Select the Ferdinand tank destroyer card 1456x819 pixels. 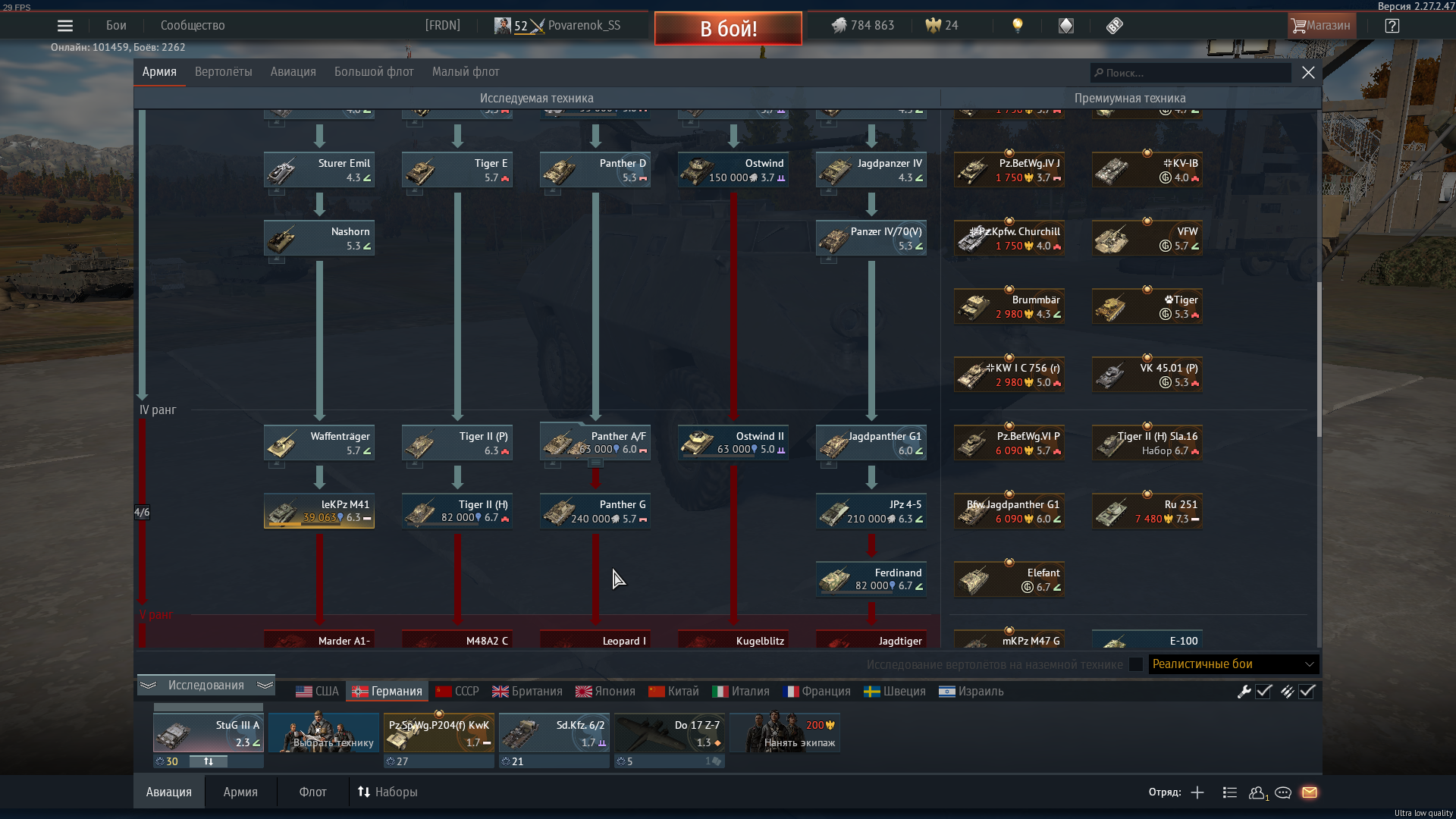point(871,580)
